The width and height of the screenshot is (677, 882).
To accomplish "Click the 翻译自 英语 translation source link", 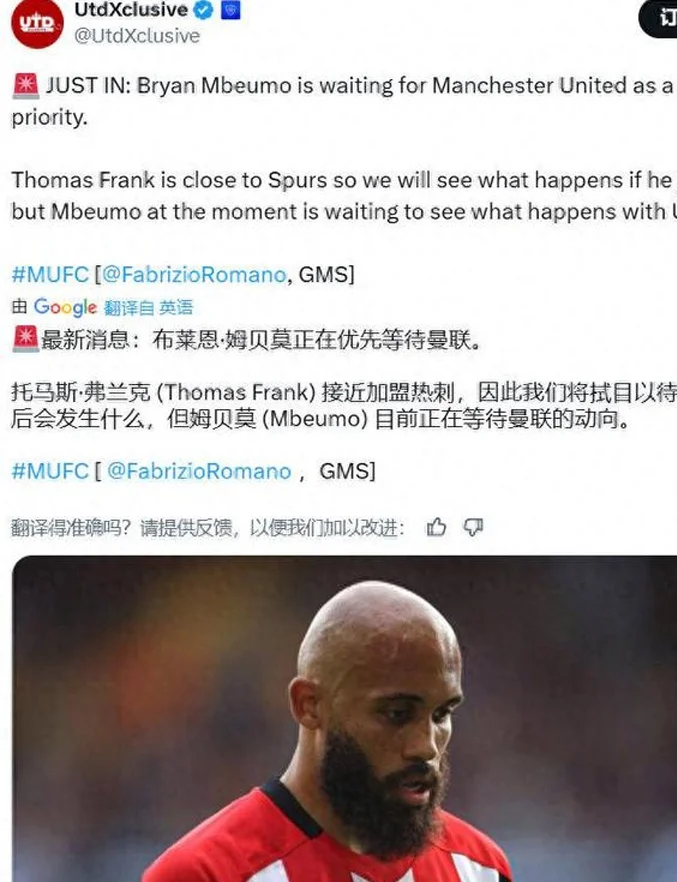I will point(148,307).
